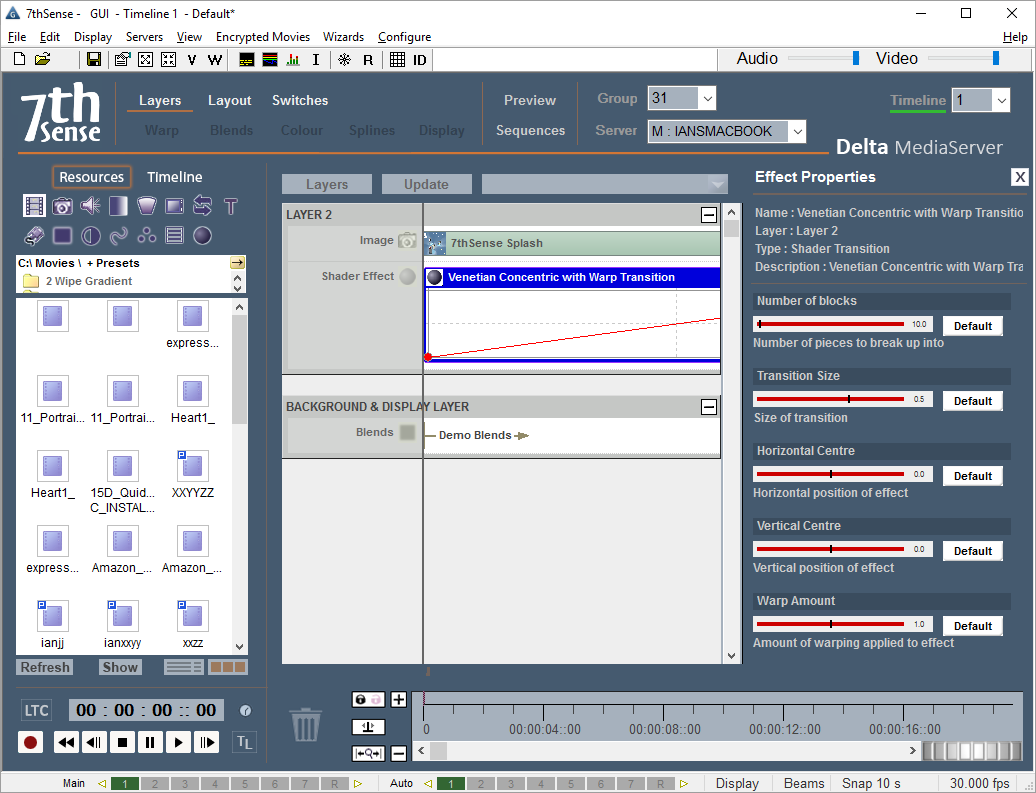Image resolution: width=1036 pixels, height=793 pixels.
Task: Show the grid toolbar icon
Action: pyautogui.click(x=397, y=59)
